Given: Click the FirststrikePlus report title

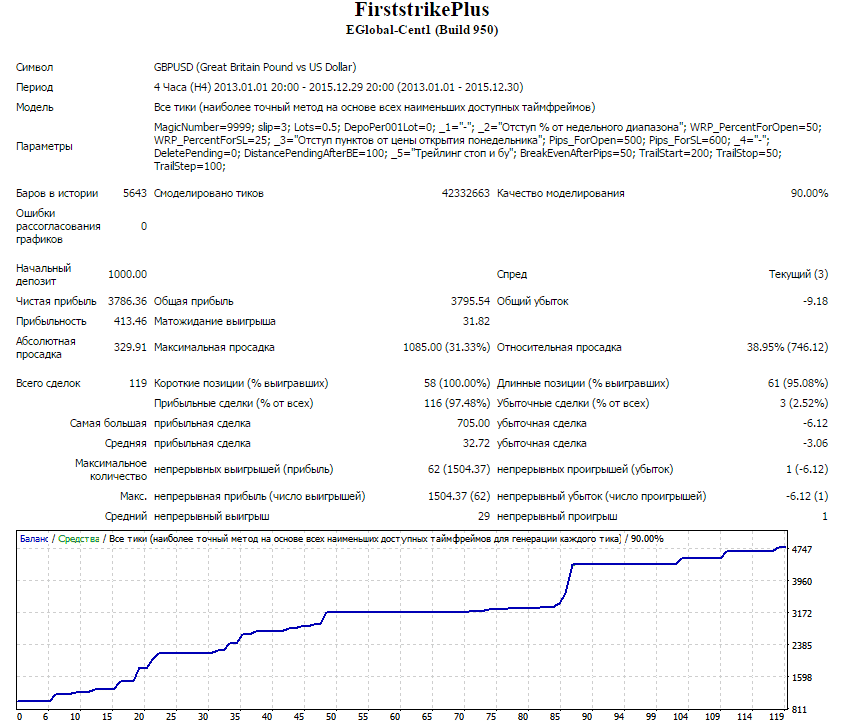Looking at the screenshot, I should tap(422, 9).
